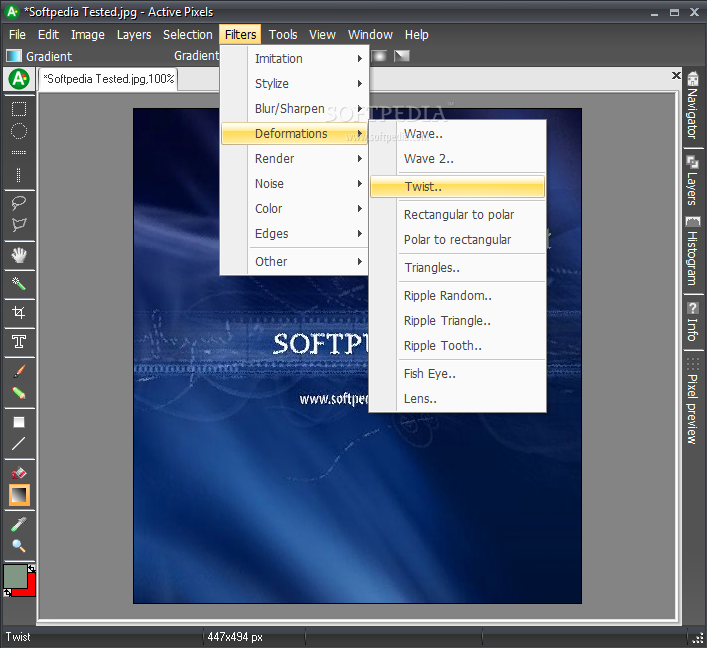Open the Tools menu
The height and width of the screenshot is (648, 707).
point(283,35)
